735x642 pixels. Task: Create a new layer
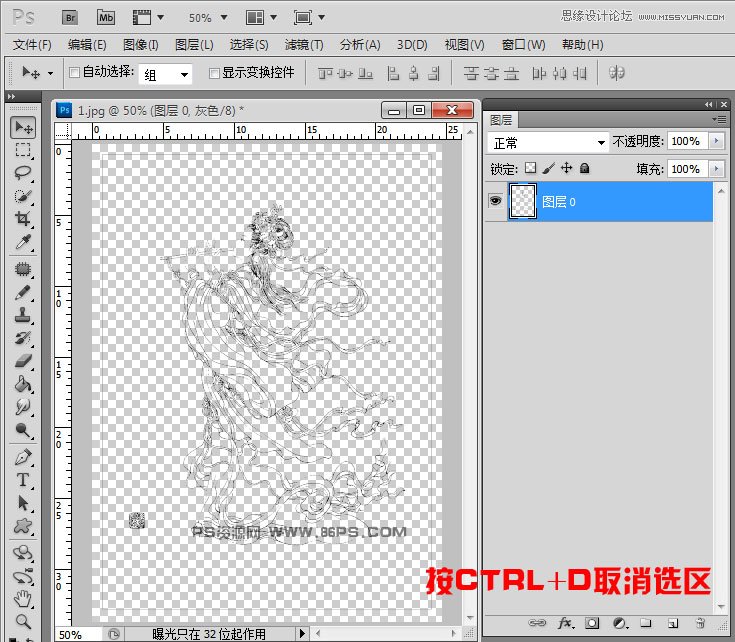673,623
